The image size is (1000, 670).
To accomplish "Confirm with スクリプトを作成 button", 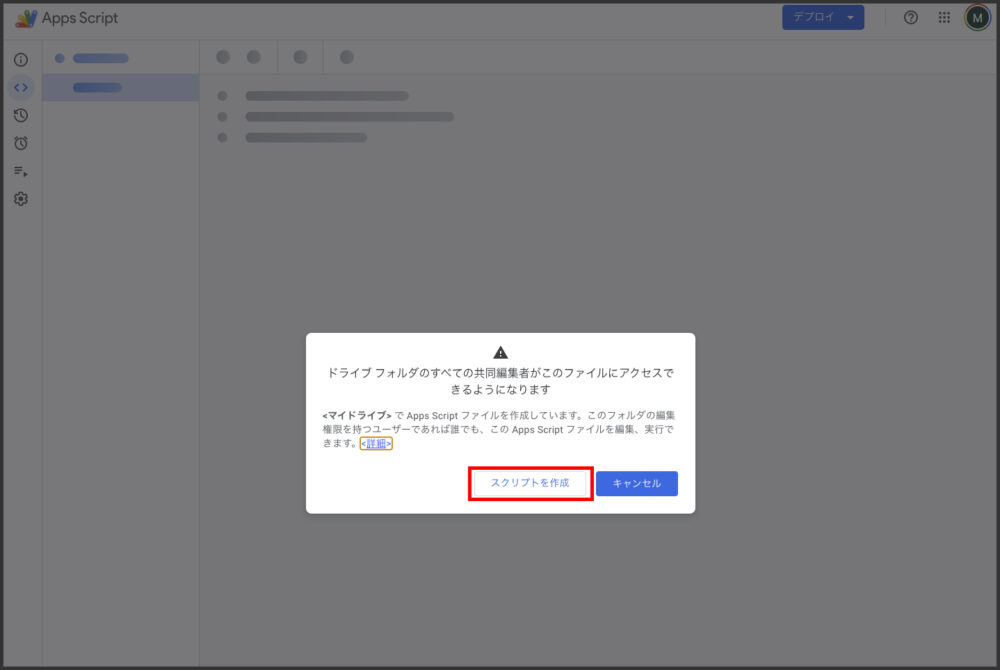I will 530,483.
